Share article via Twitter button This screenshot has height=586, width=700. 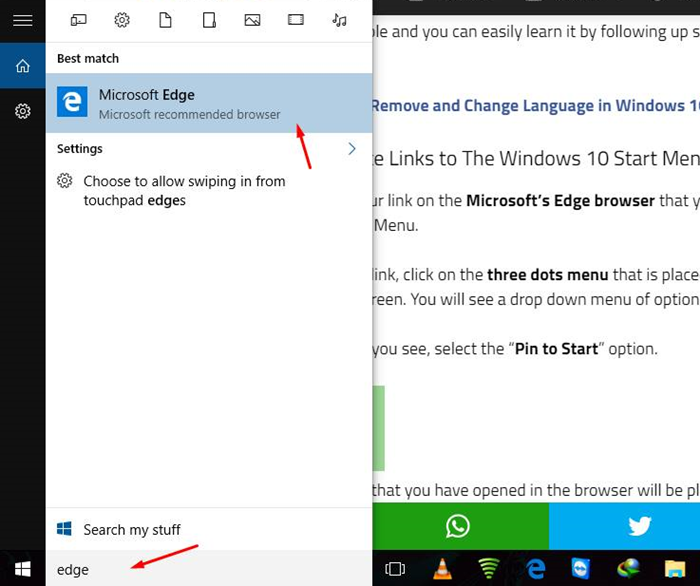[625, 526]
